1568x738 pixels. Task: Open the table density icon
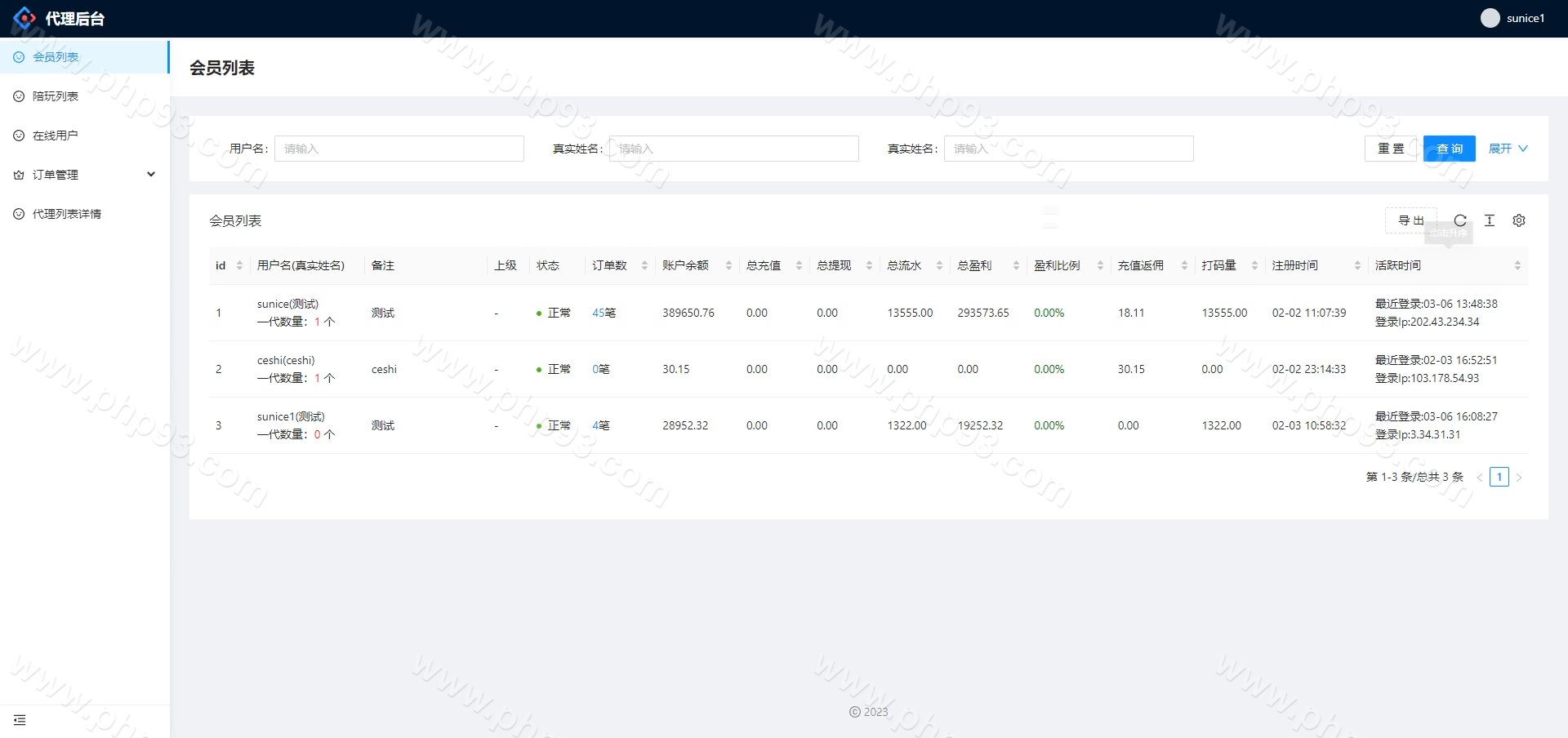click(x=1490, y=220)
